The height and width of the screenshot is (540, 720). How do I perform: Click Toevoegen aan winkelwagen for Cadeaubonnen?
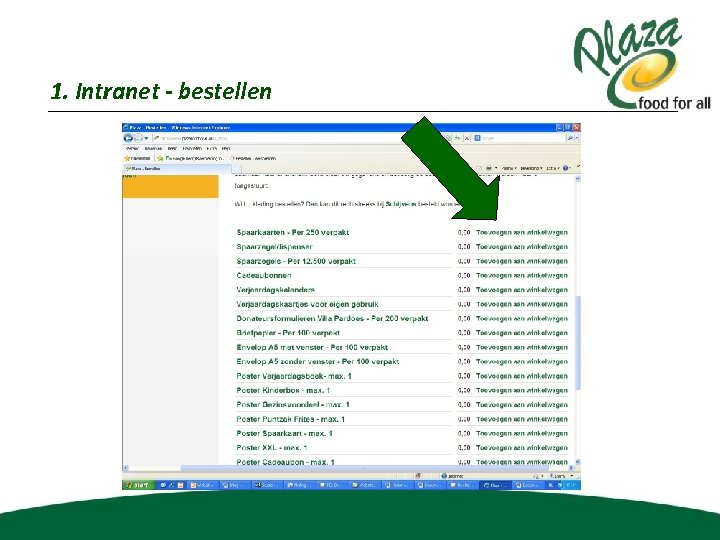point(522,276)
